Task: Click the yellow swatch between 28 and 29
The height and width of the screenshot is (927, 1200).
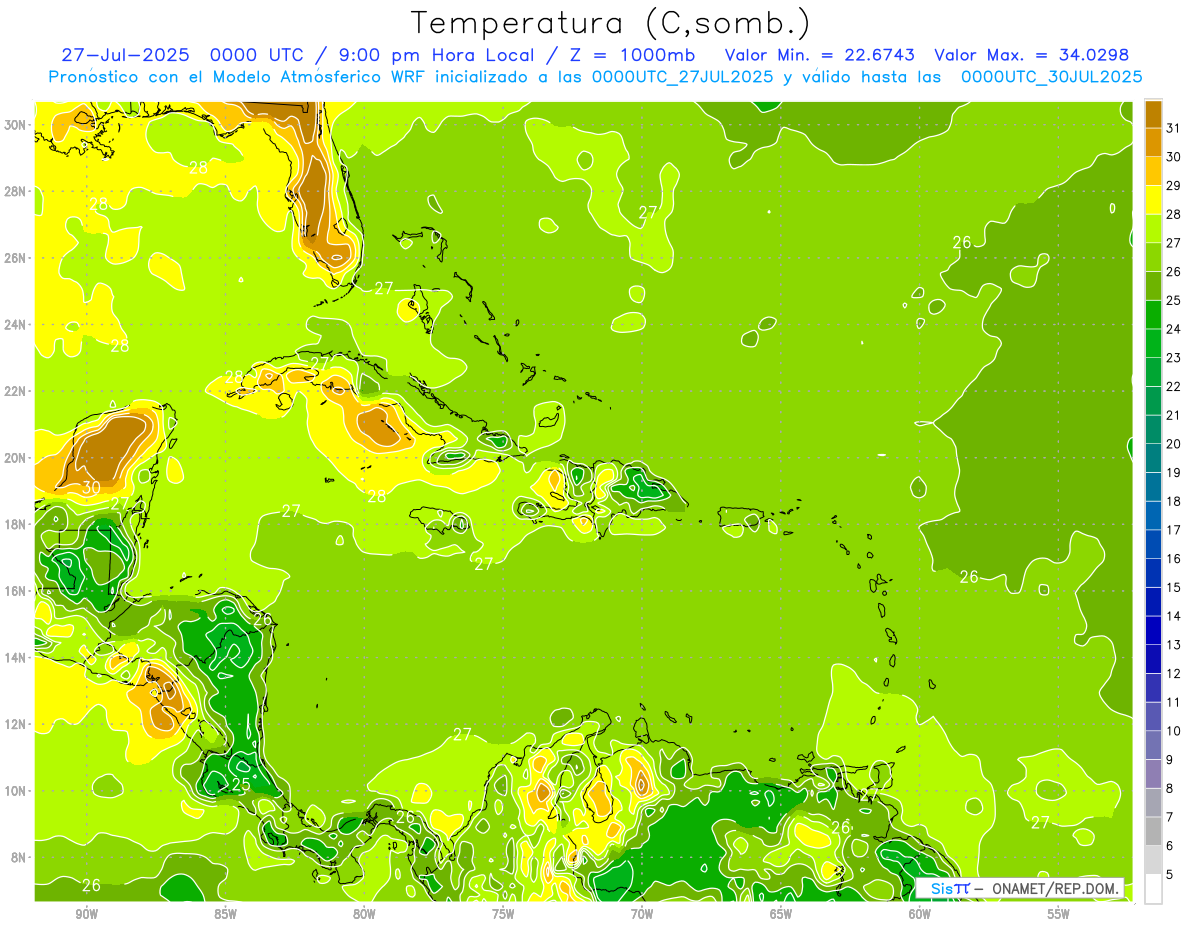Action: pos(1153,199)
